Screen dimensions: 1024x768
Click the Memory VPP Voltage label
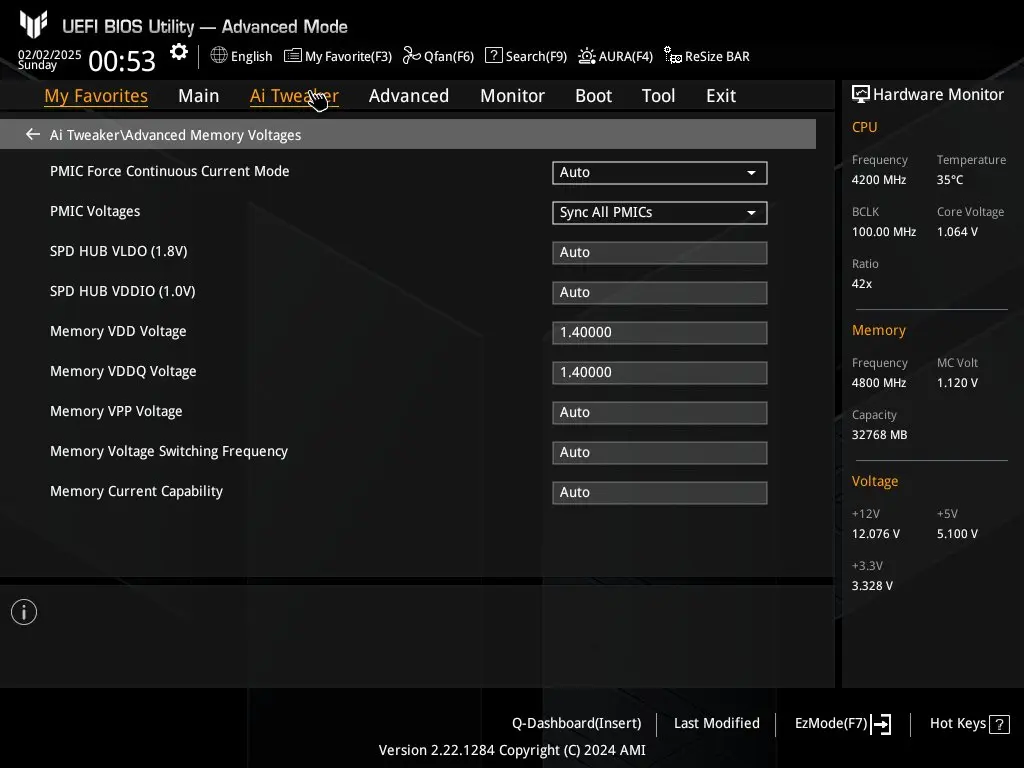click(116, 411)
